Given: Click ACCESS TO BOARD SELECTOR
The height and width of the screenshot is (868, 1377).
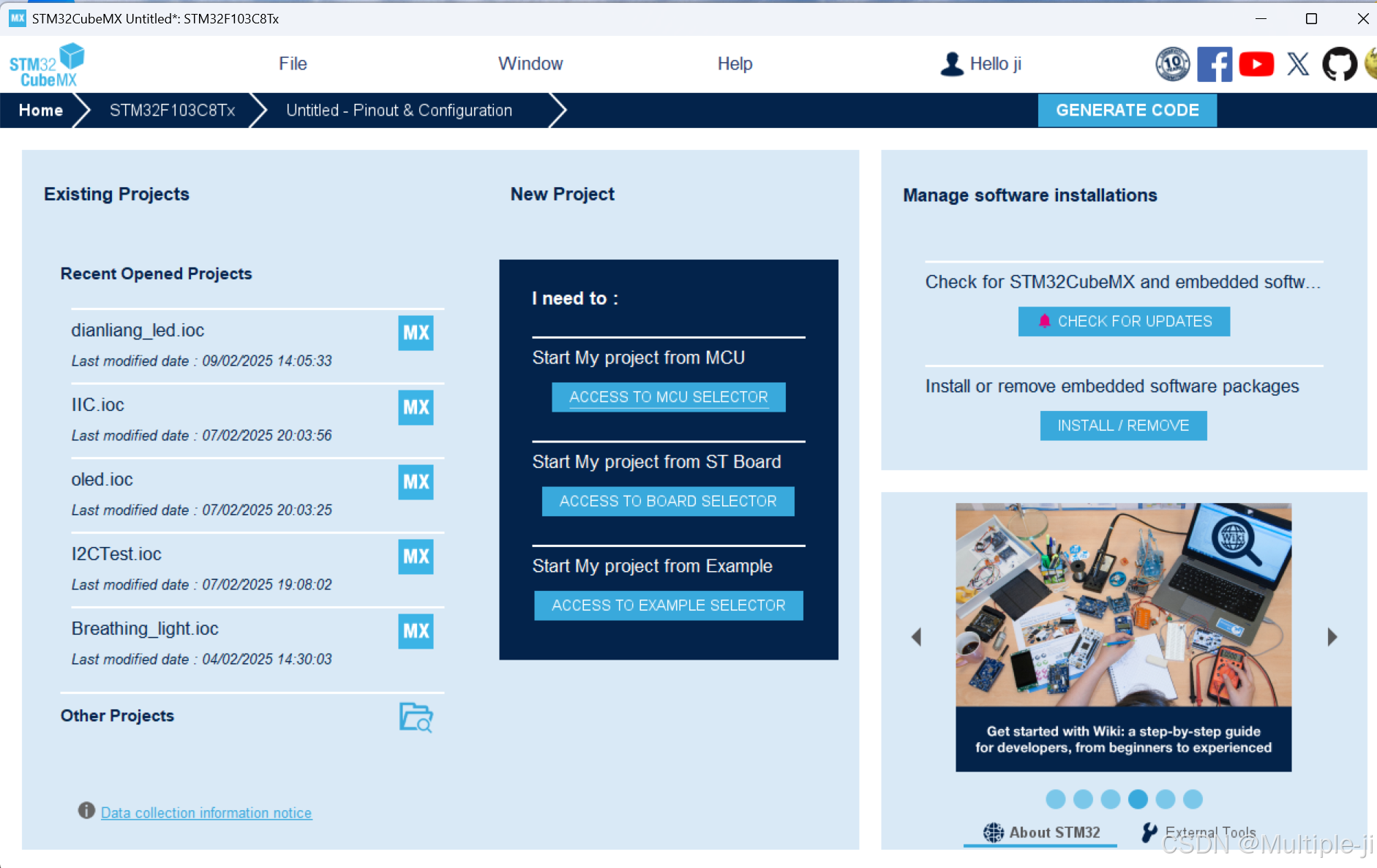Looking at the screenshot, I should [668, 502].
